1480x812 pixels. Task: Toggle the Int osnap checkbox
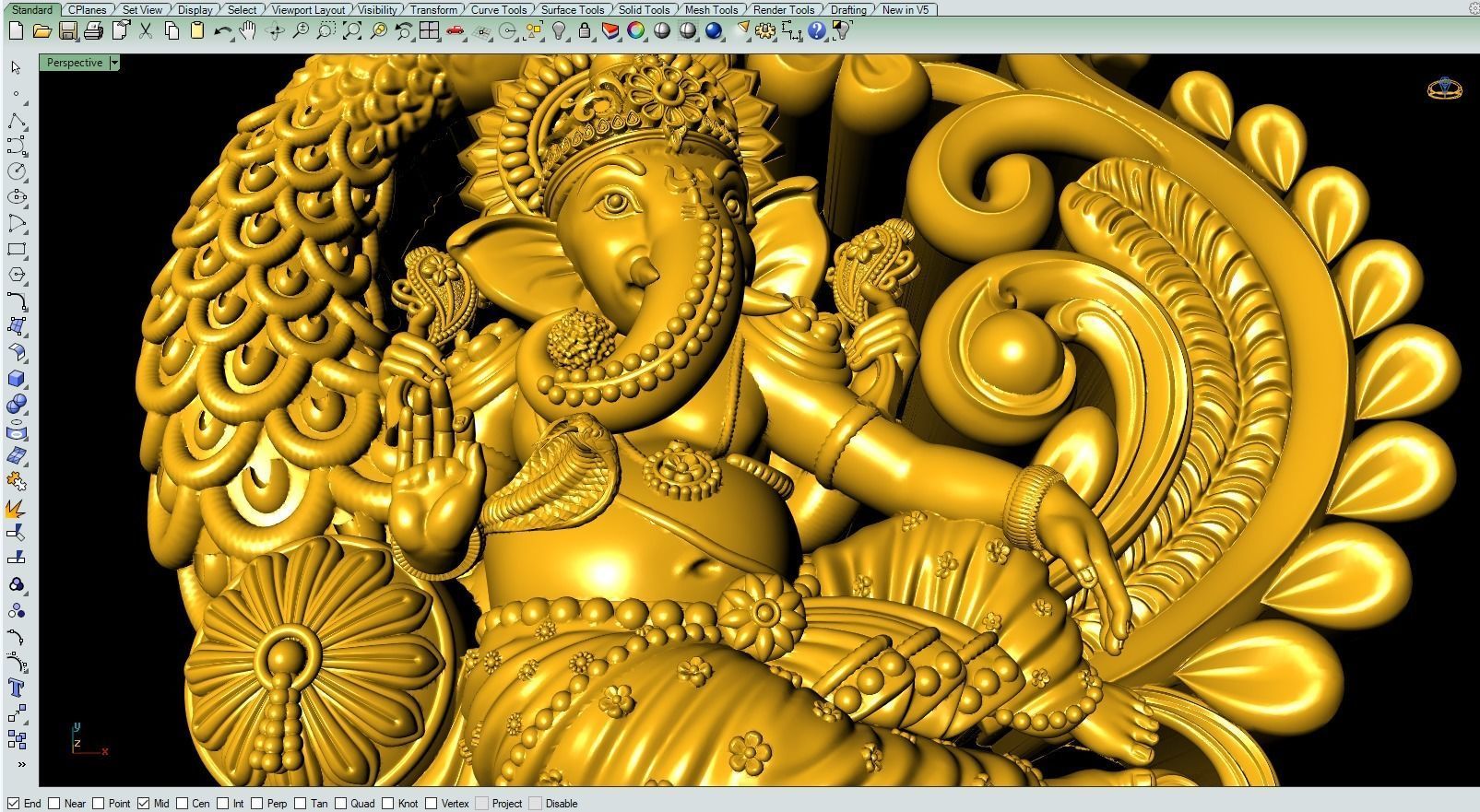223,803
